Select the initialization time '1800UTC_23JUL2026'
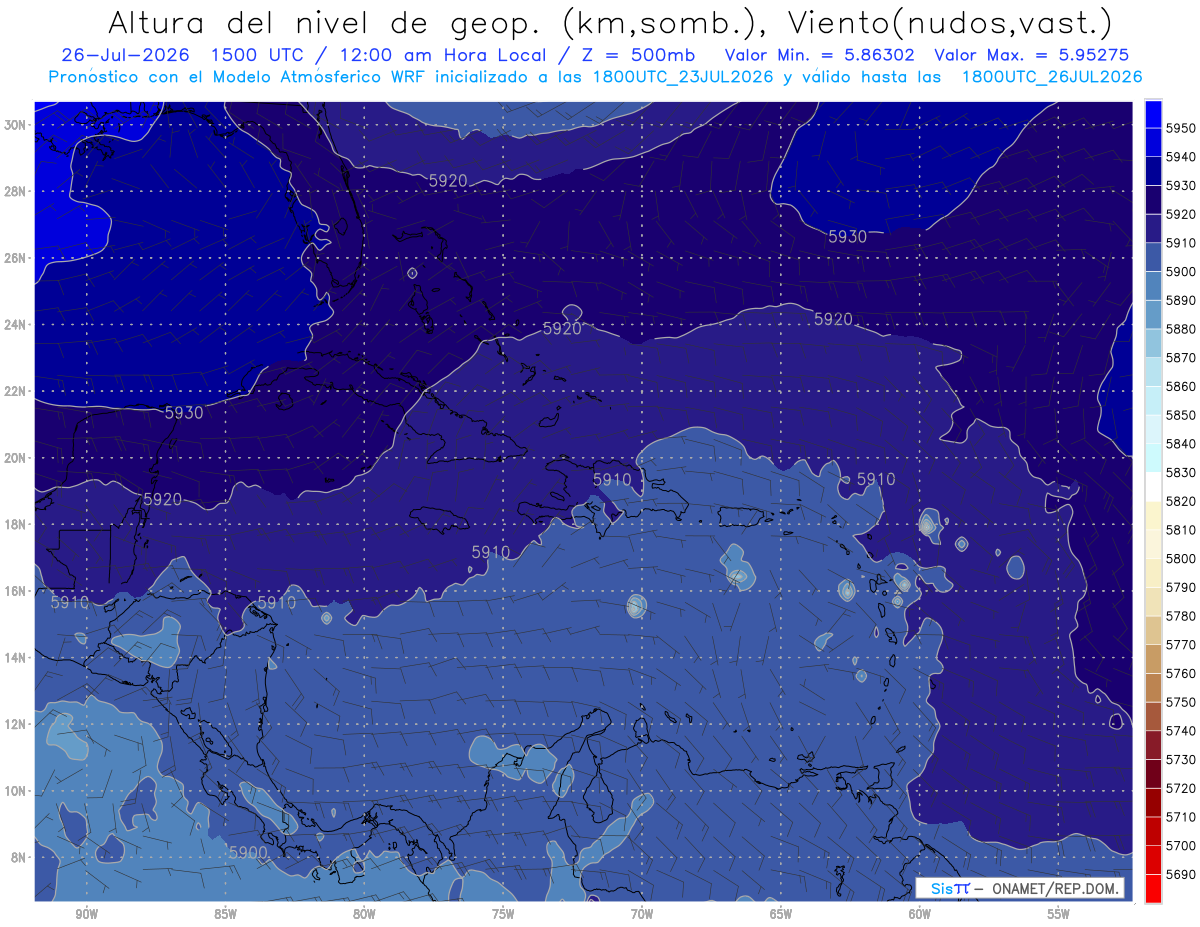Image resolution: width=1200 pixels, height=927 pixels. tap(682, 77)
